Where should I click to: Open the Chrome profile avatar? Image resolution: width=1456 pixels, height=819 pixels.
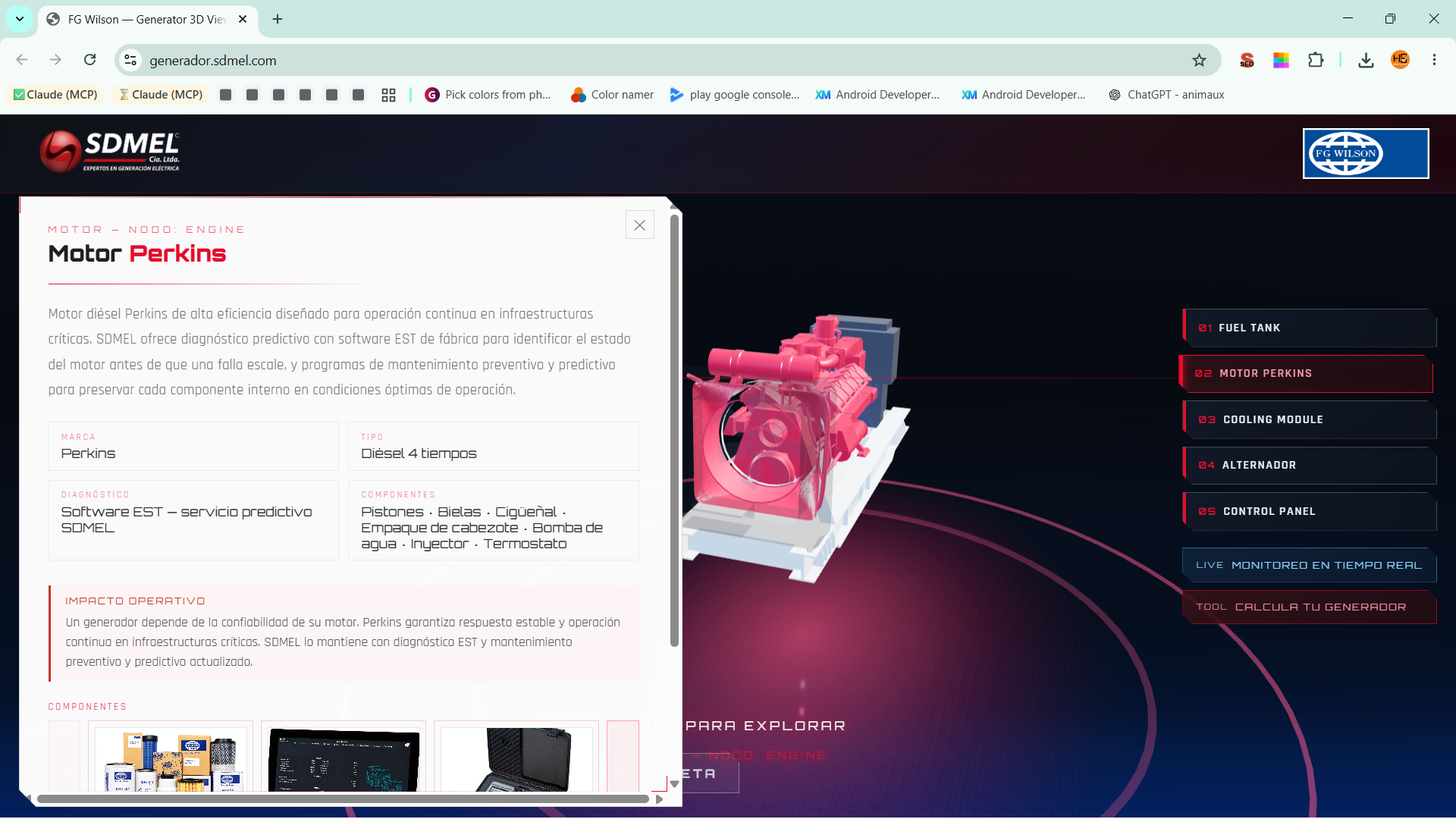coord(1400,60)
